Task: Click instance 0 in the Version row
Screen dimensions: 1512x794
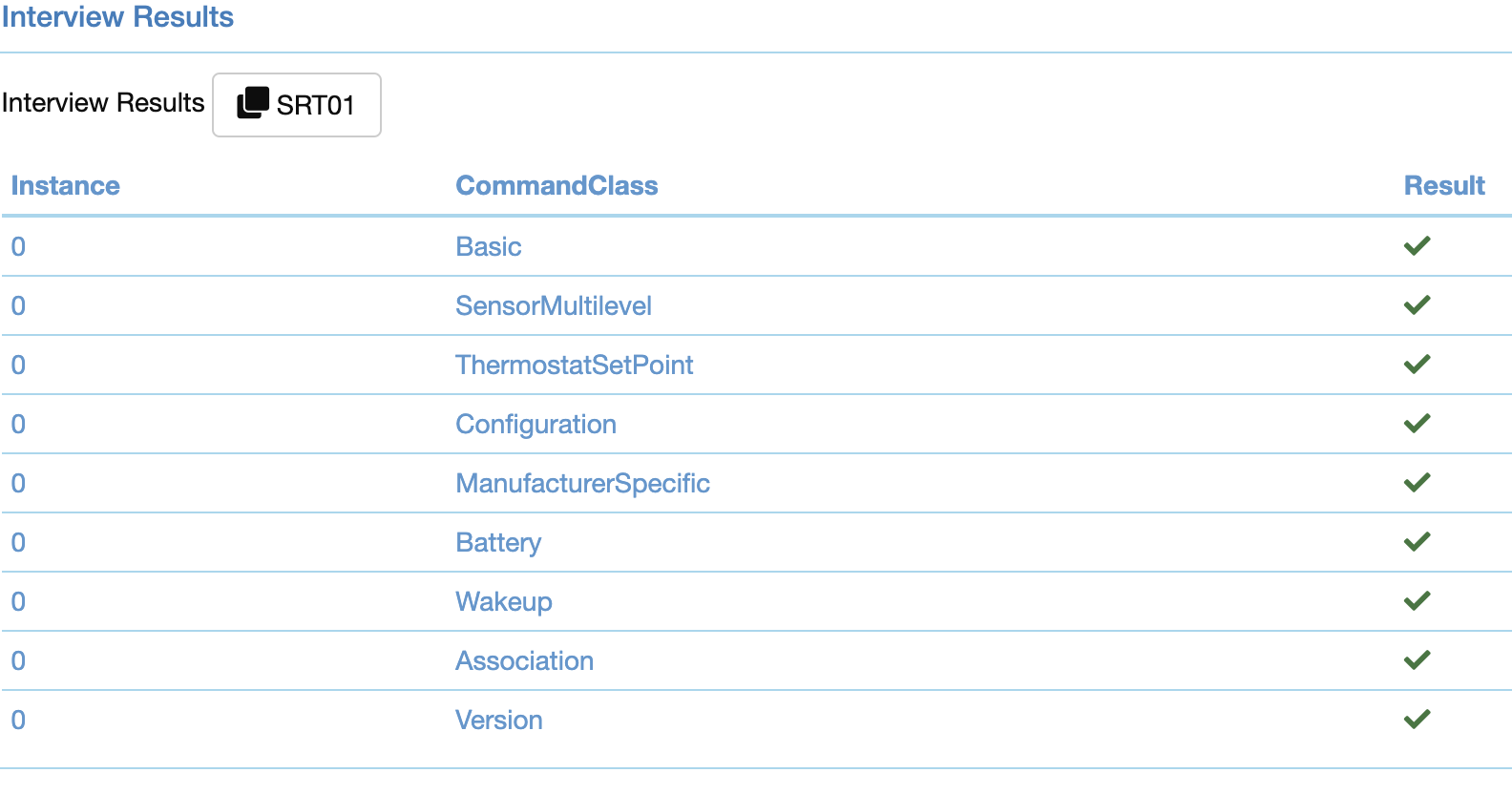Action: point(17,721)
